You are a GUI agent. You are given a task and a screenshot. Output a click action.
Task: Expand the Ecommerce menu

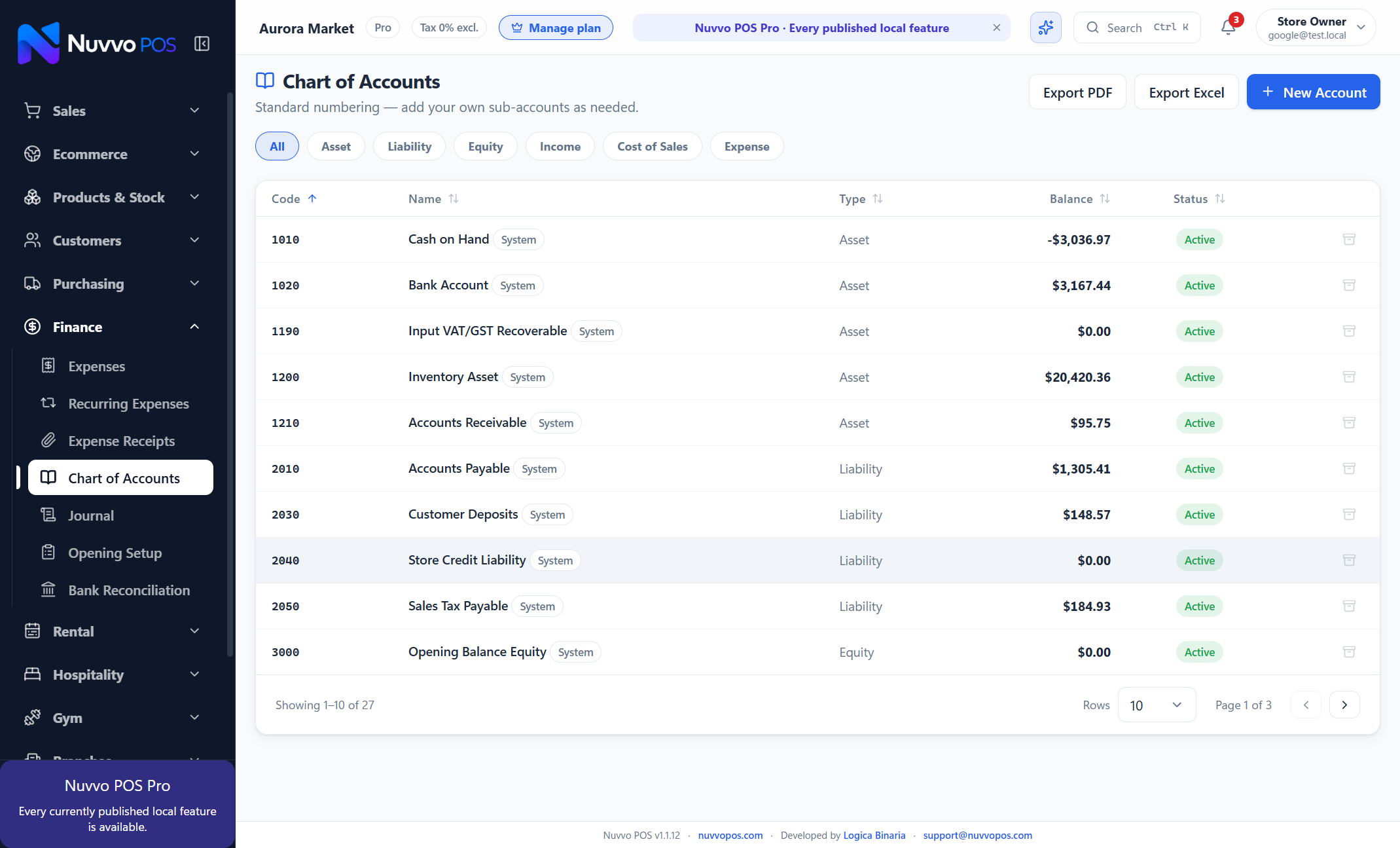(x=113, y=154)
